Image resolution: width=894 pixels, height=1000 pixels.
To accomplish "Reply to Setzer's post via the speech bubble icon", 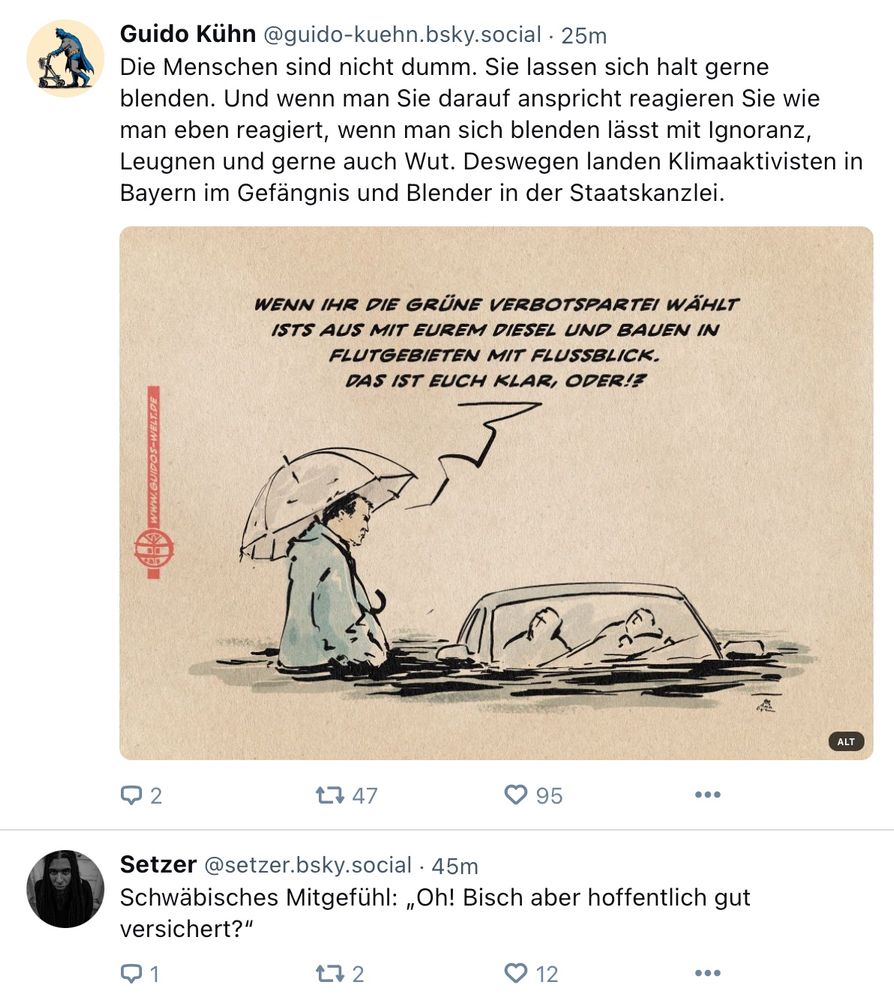I will [x=131, y=973].
